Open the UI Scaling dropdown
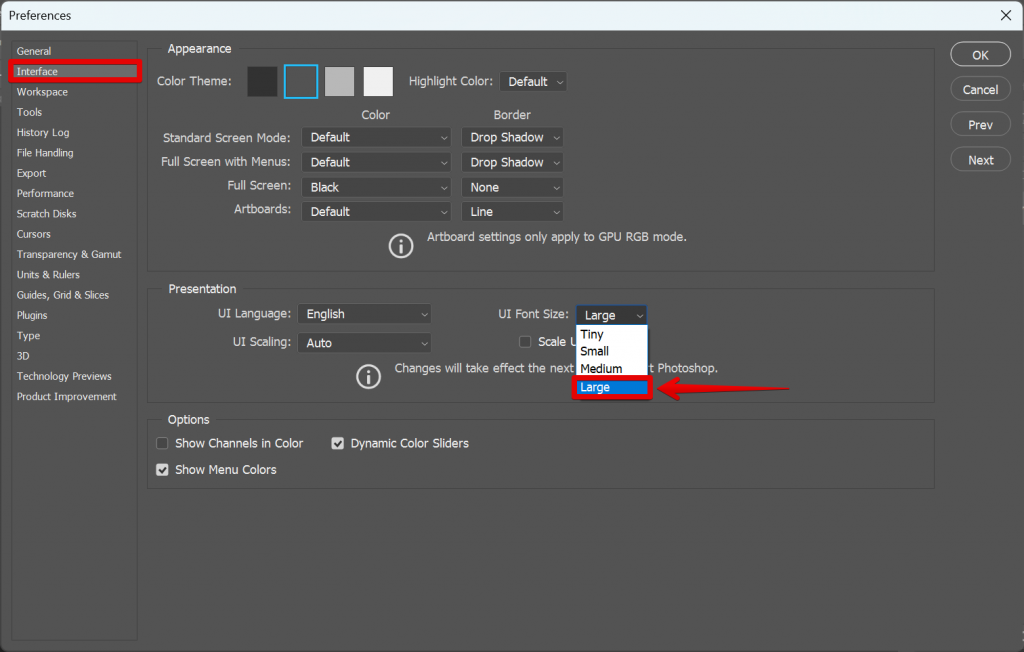The height and width of the screenshot is (652, 1024). pos(364,342)
